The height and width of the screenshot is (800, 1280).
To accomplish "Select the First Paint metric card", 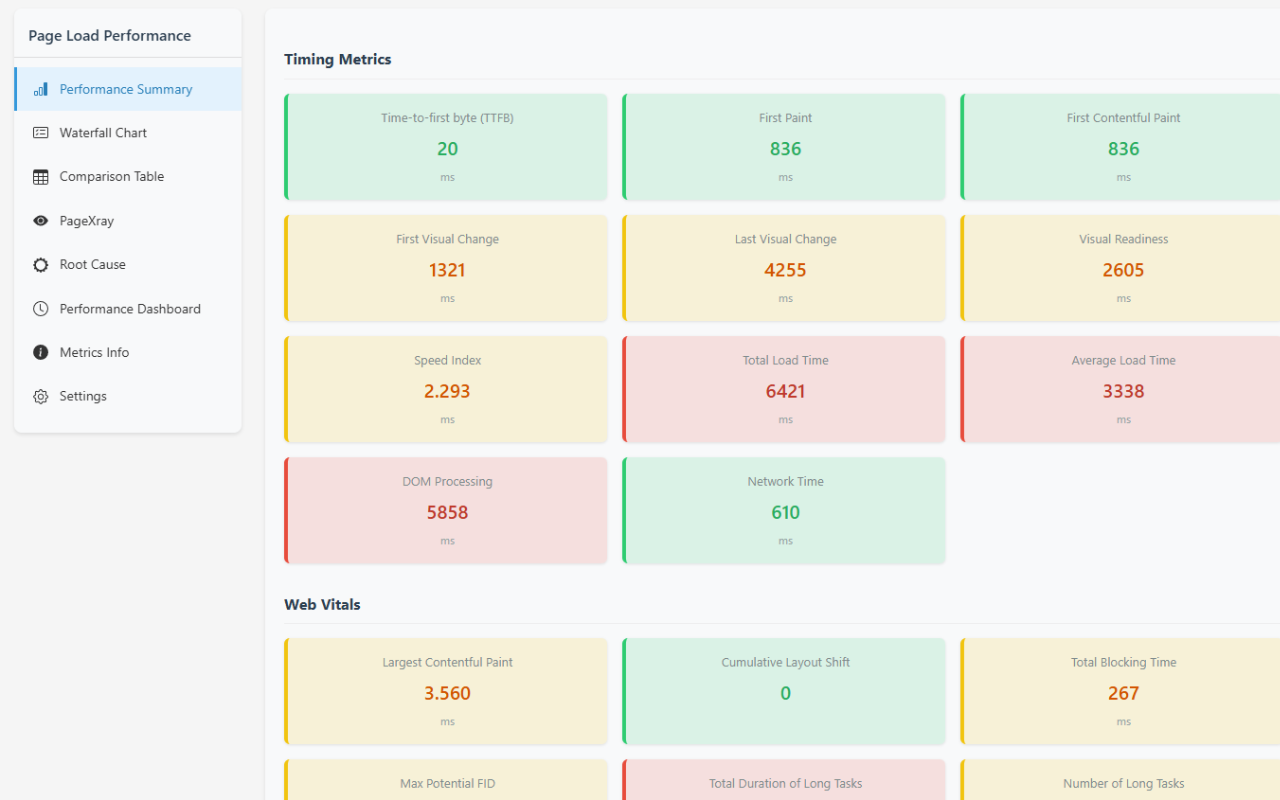I will pos(784,147).
